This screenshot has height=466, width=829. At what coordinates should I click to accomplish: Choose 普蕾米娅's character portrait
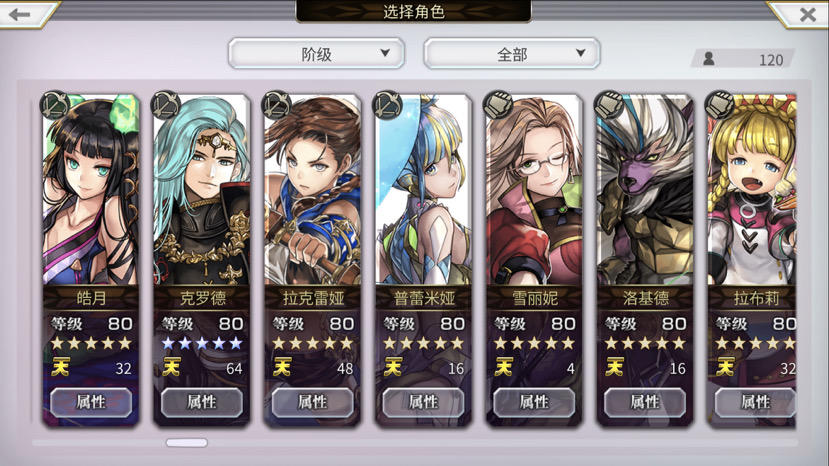coord(423,190)
